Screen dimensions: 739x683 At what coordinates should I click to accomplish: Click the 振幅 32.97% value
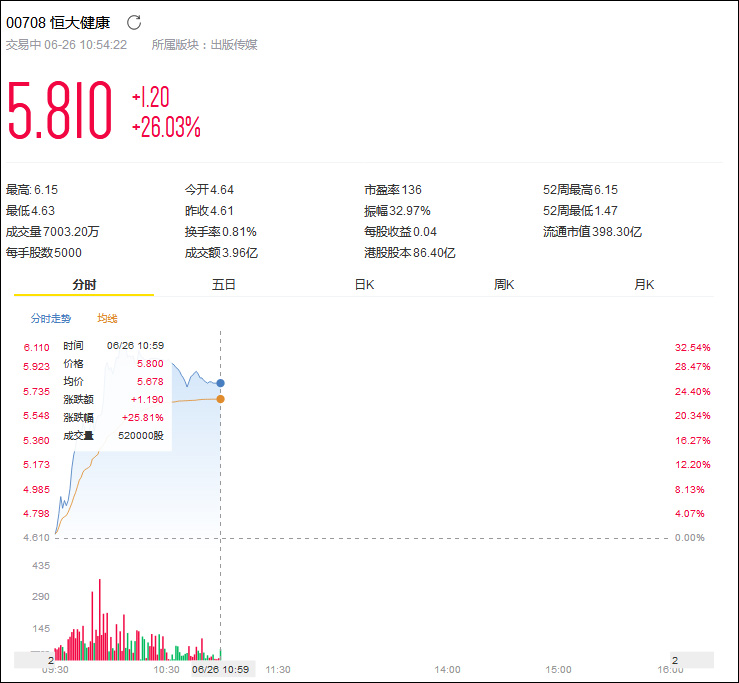coord(397,211)
